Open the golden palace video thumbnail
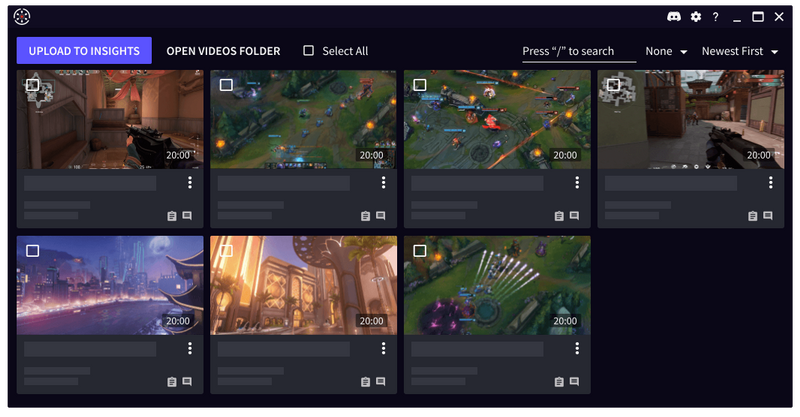Image resolution: width=800 pixels, height=417 pixels. point(304,285)
